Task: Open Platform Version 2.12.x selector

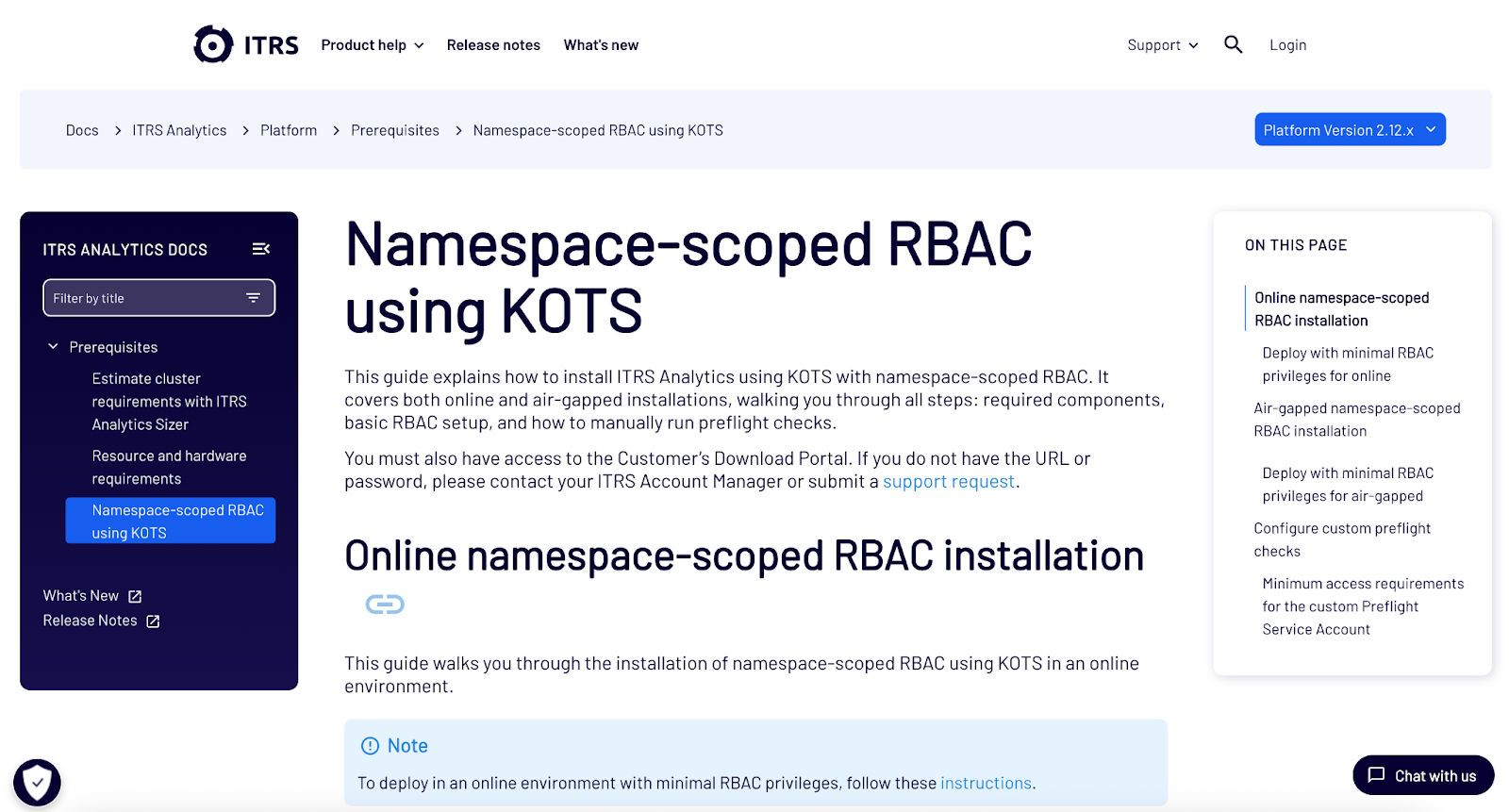Action: (x=1350, y=129)
